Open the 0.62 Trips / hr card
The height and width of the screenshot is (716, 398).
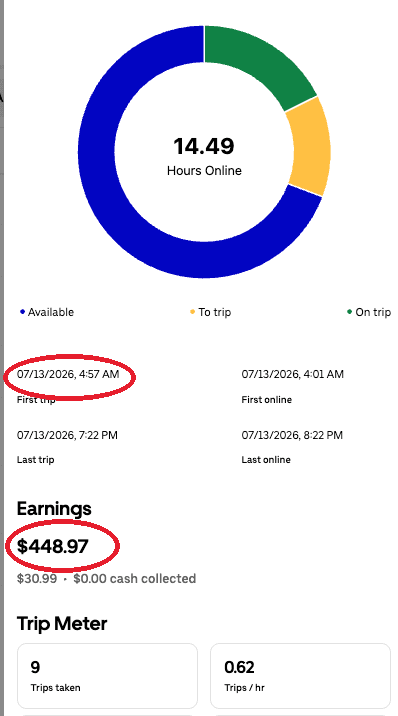point(300,676)
